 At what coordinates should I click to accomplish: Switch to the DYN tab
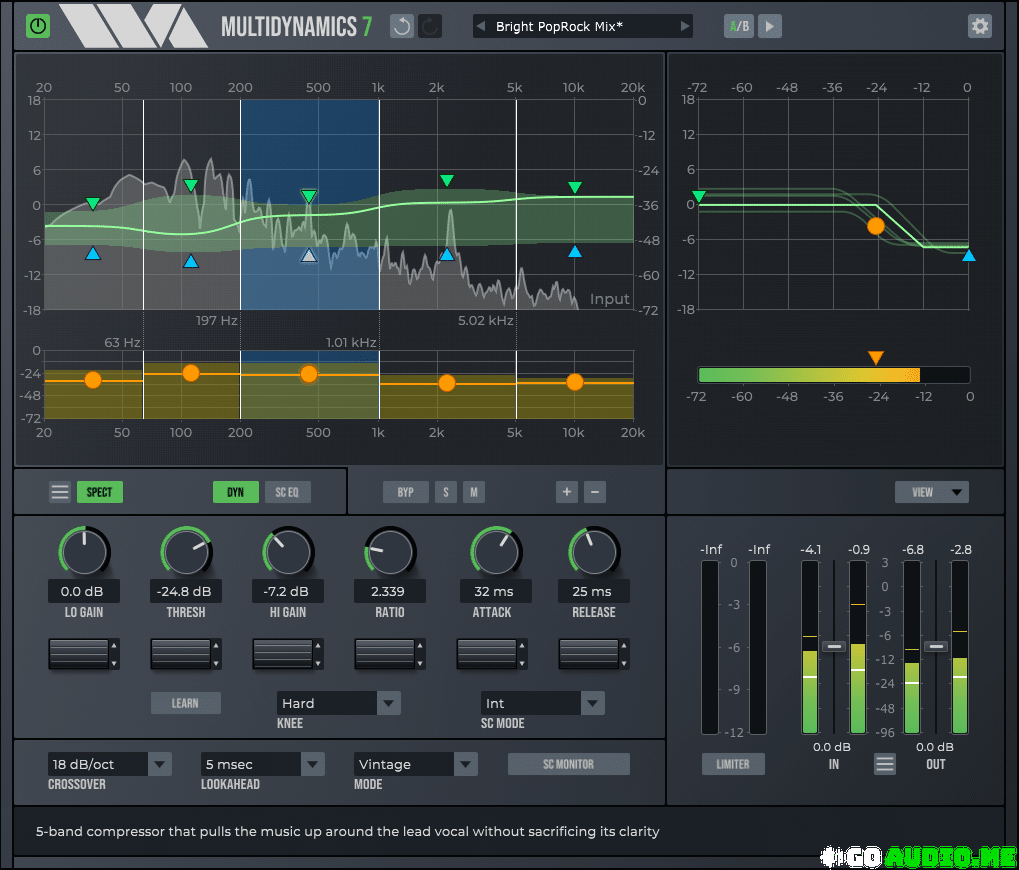[x=235, y=492]
